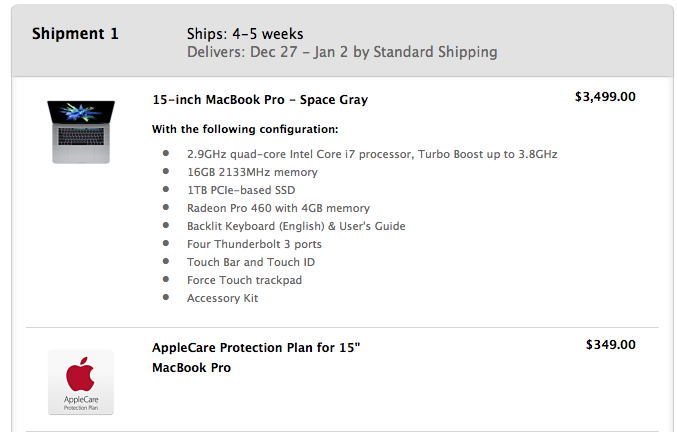Viewport: 677px width, 432px height.
Task: Click the $349.00 AppleCare price
Action: pos(611,345)
